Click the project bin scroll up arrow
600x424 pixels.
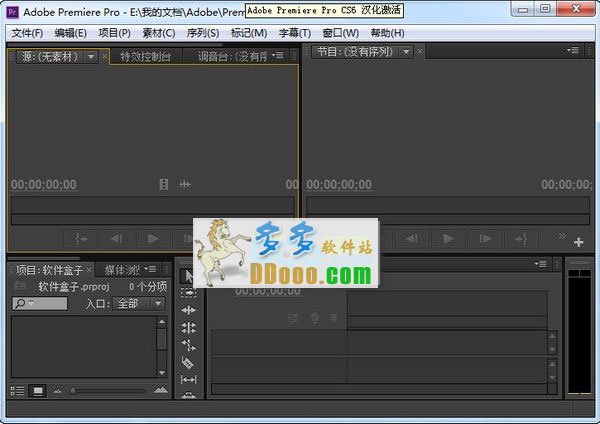coord(162,322)
